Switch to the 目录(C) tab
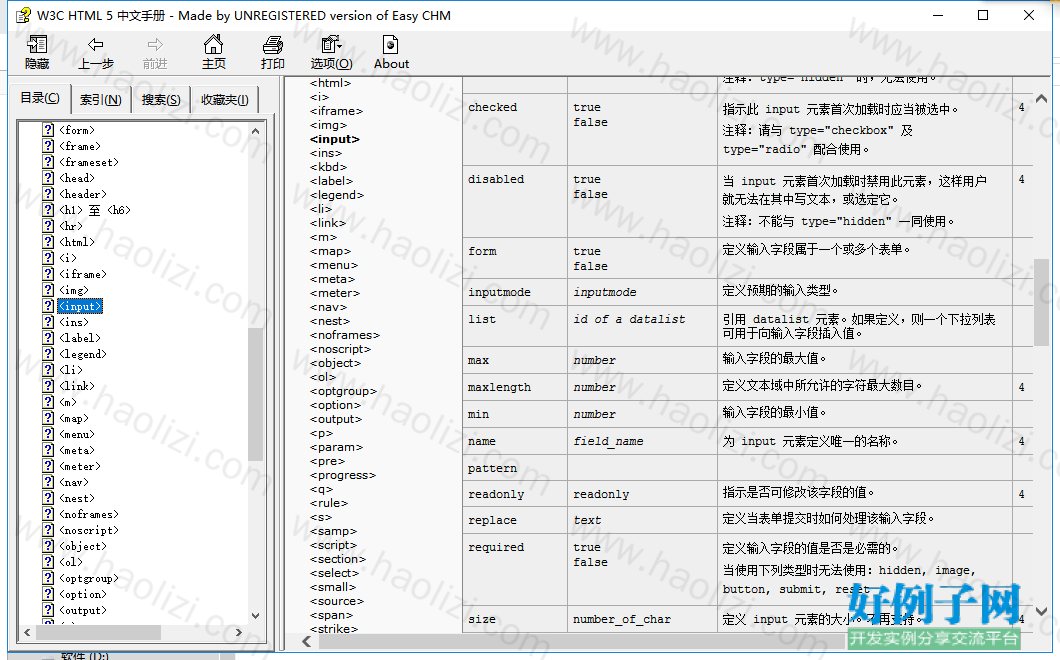This screenshot has height=660, width=1060. pyautogui.click(x=40, y=98)
